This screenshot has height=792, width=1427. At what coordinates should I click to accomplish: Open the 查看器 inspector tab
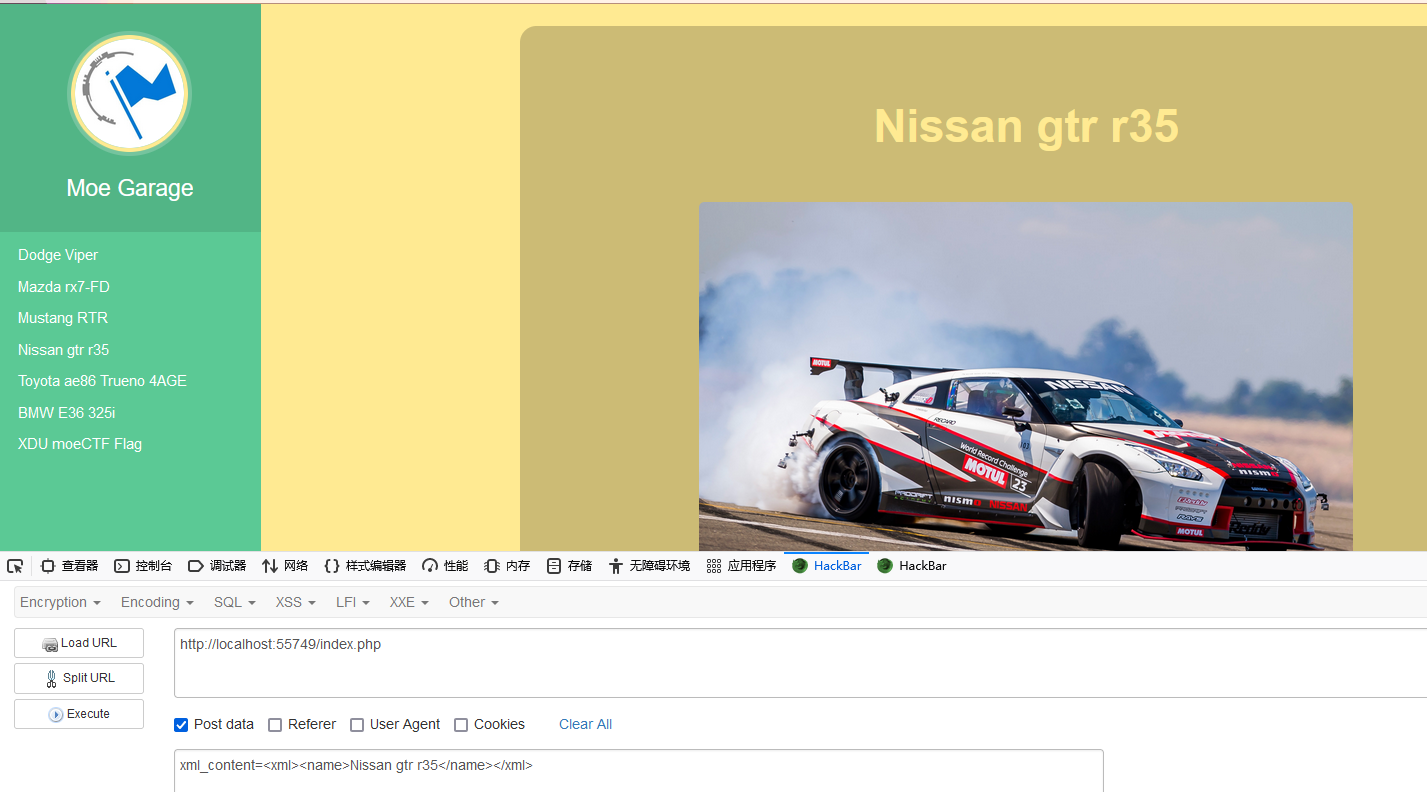point(70,566)
